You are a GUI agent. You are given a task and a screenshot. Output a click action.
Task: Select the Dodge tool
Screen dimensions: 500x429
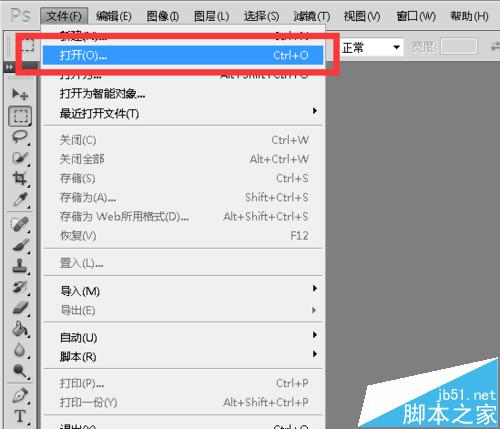pyautogui.click(x=20, y=371)
